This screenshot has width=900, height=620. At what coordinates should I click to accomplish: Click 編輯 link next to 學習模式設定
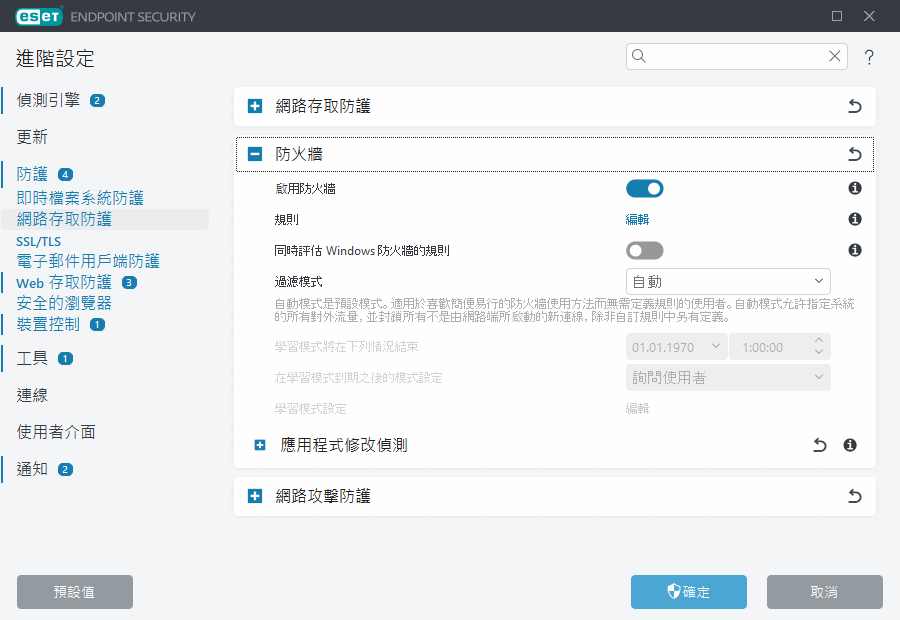coord(637,409)
